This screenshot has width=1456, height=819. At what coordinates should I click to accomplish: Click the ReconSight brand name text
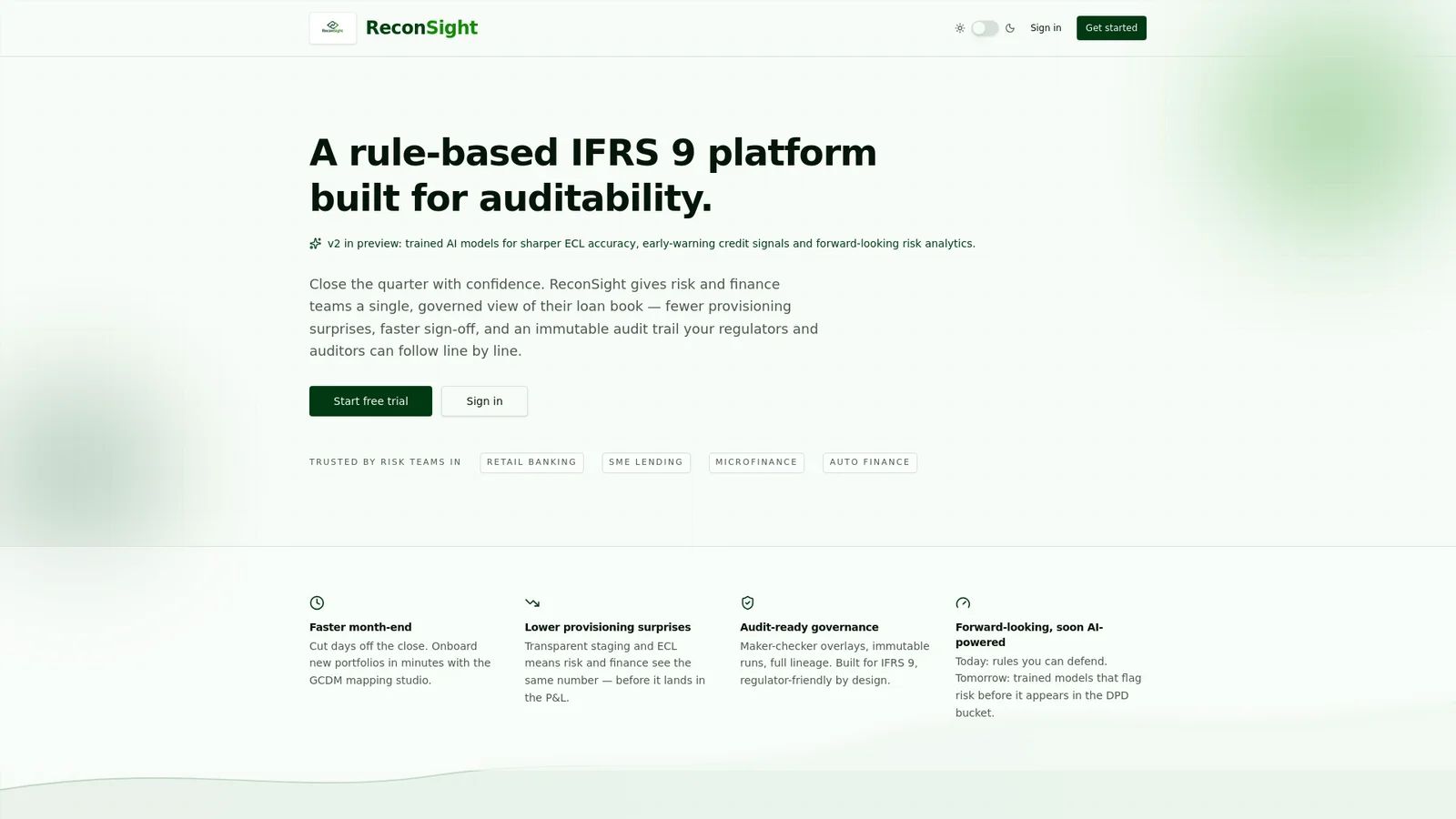(421, 28)
